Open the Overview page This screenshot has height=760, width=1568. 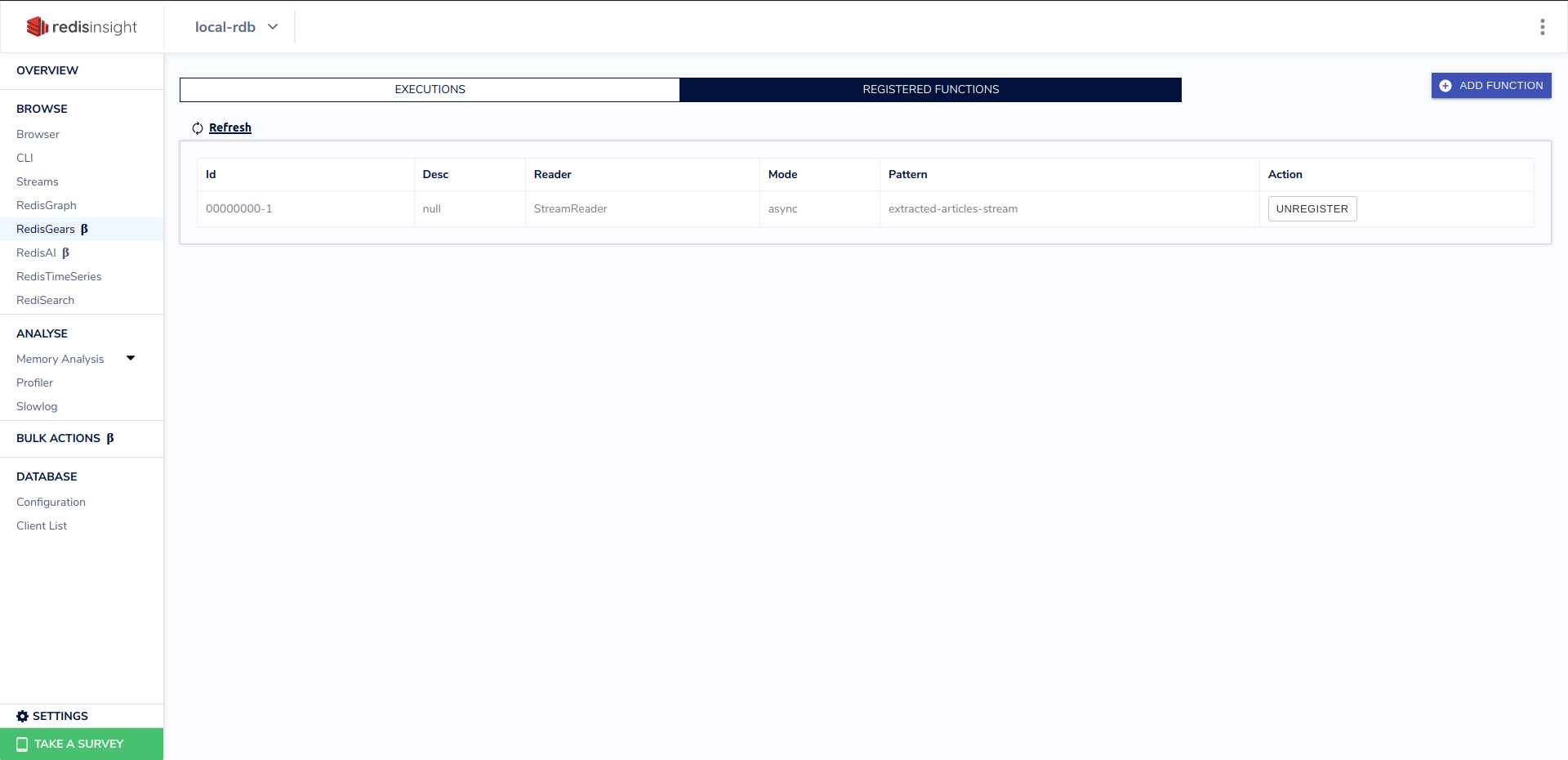point(47,70)
